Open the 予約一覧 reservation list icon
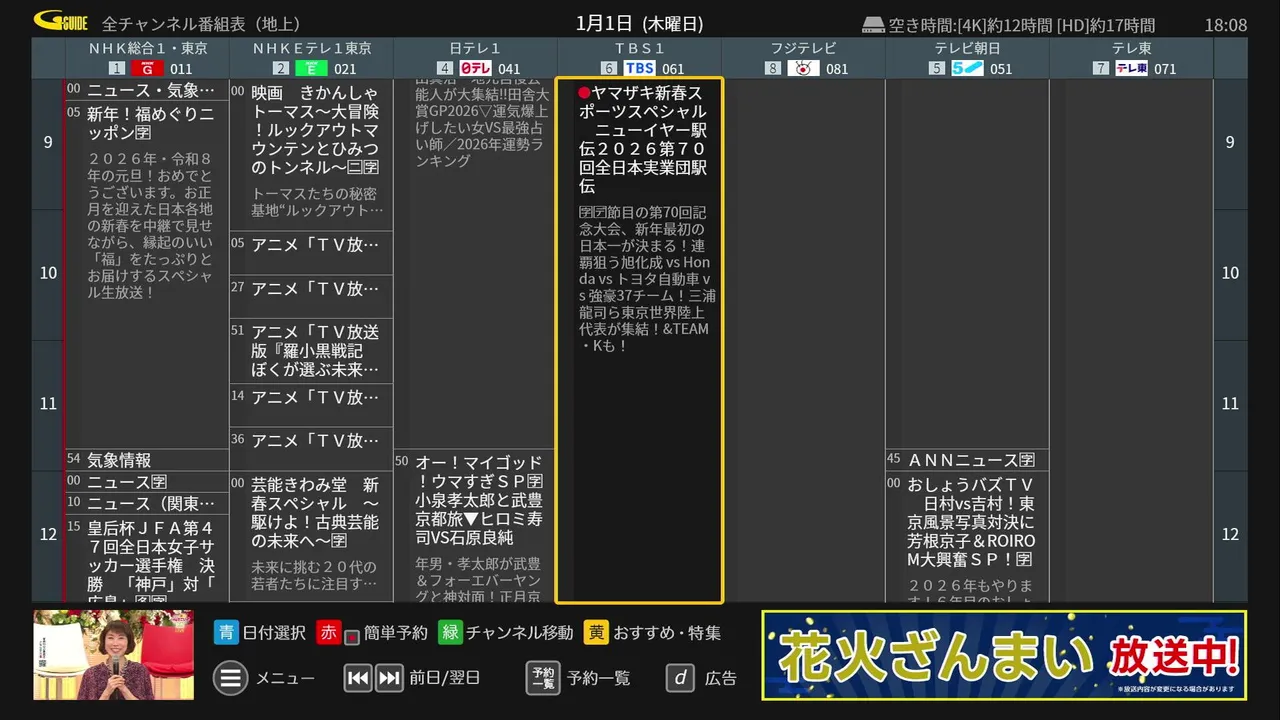Screen dimensions: 1280x720 [x=543, y=678]
